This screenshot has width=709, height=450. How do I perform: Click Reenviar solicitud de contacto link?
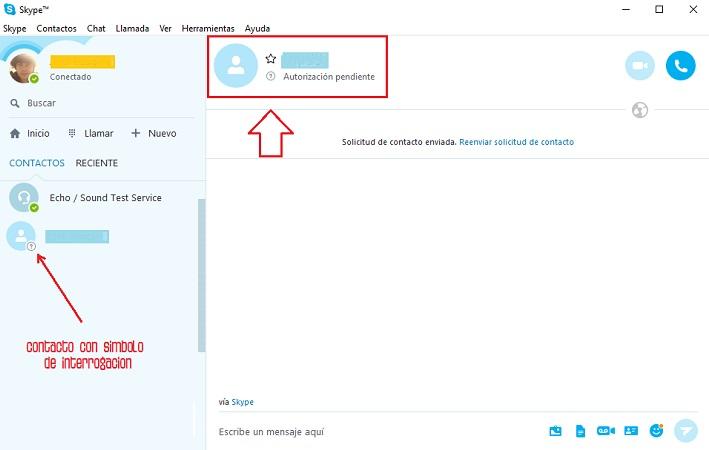pos(516,142)
